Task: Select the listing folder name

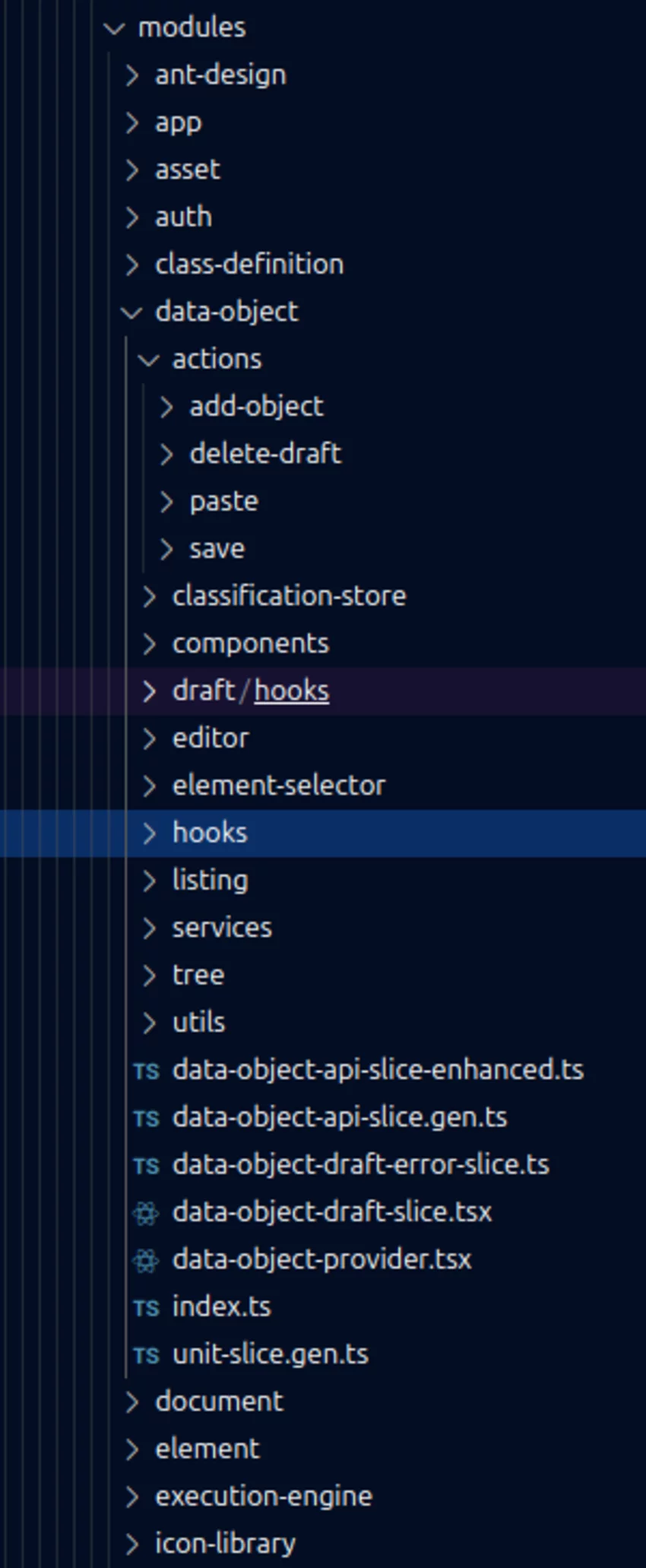Action: click(211, 881)
